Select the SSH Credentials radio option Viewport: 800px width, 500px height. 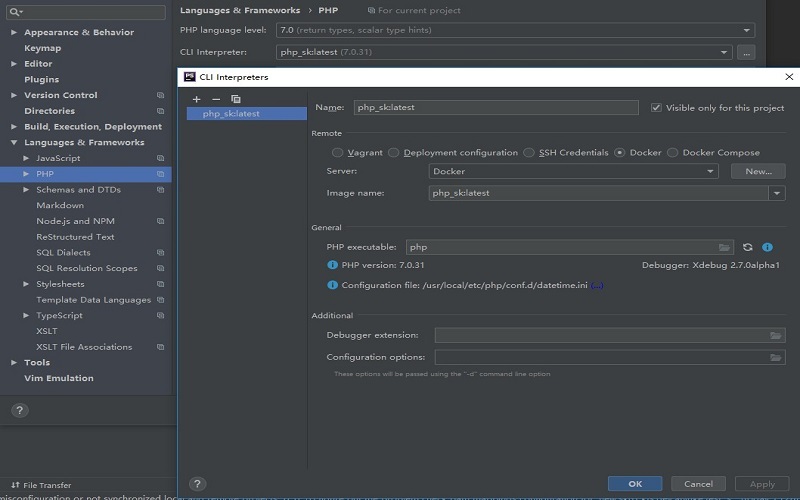tap(529, 153)
